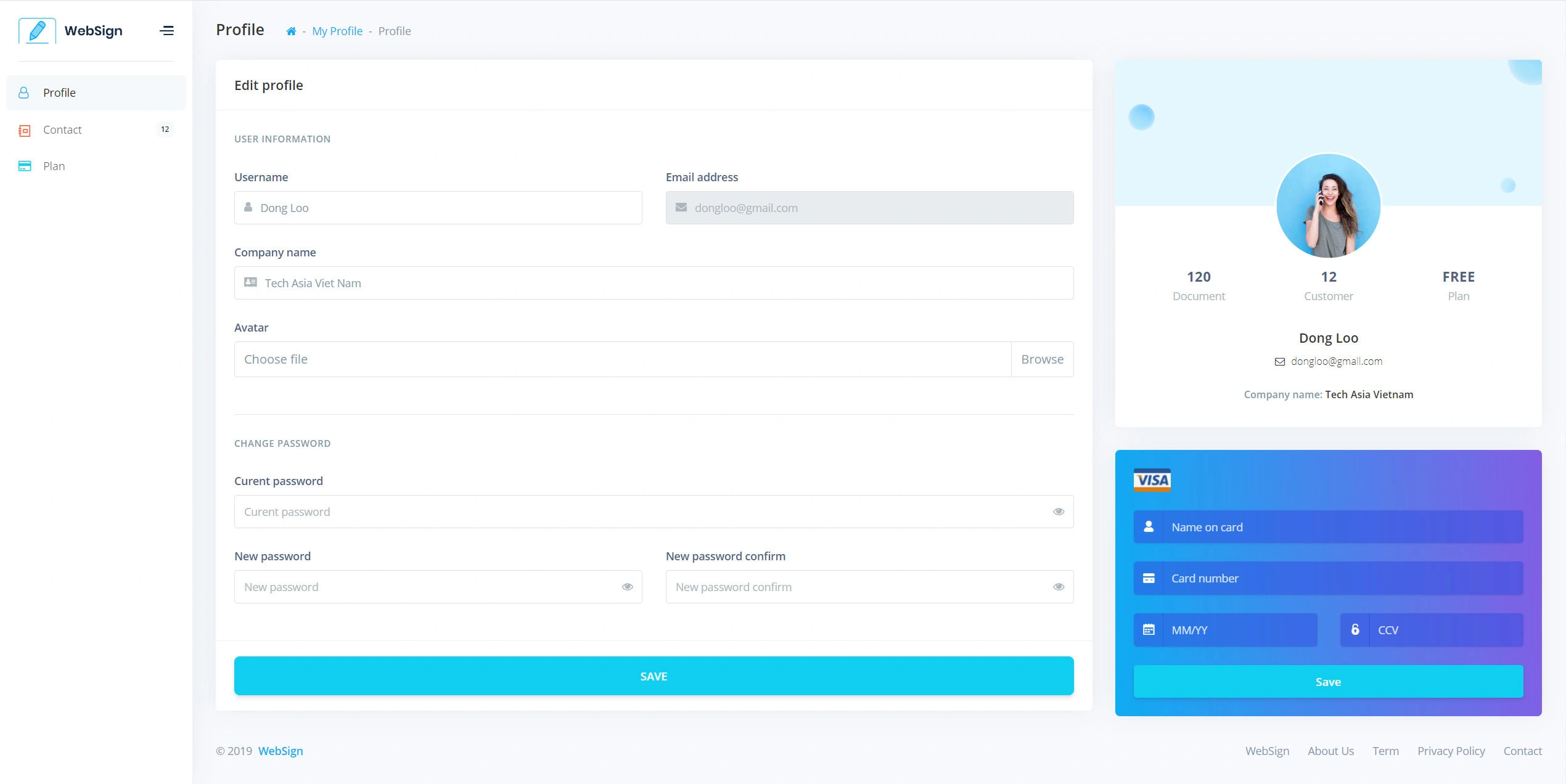Click the WebSign pen logo icon
Viewport: 1566px width, 784px height.
[37, 31]
